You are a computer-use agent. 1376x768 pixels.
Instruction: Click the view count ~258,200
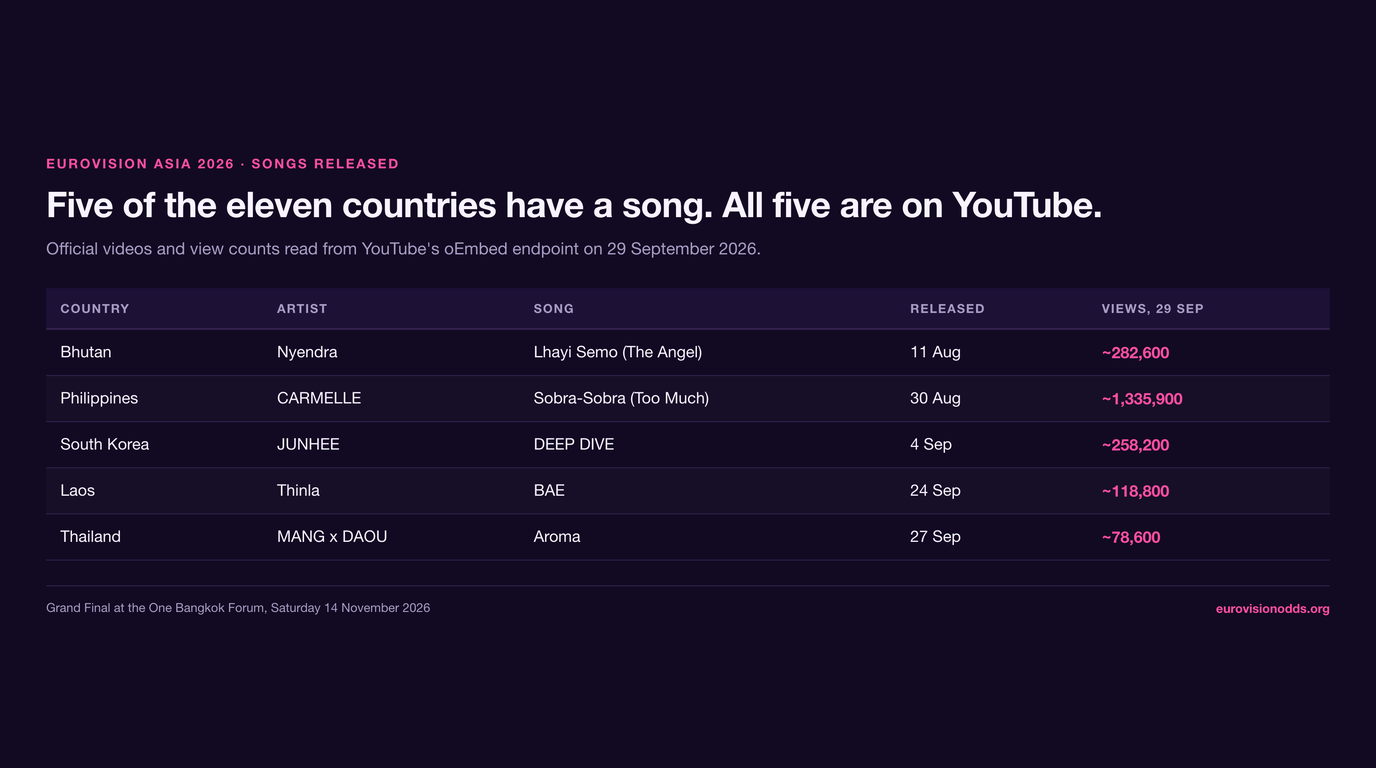point(1135,445)
